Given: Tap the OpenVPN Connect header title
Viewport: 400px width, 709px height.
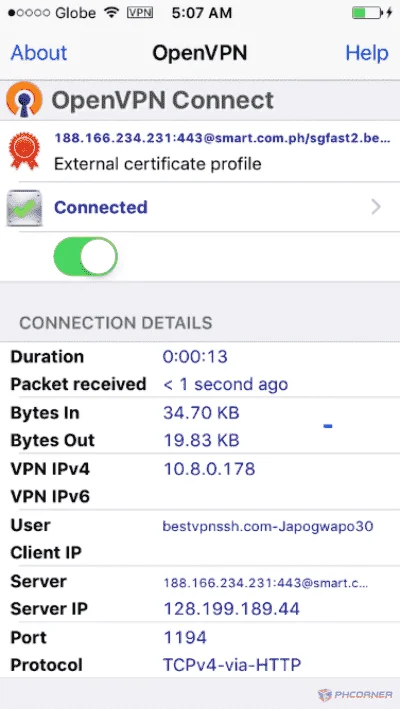Looking at the screenshot, I should [x=163, y=100].
